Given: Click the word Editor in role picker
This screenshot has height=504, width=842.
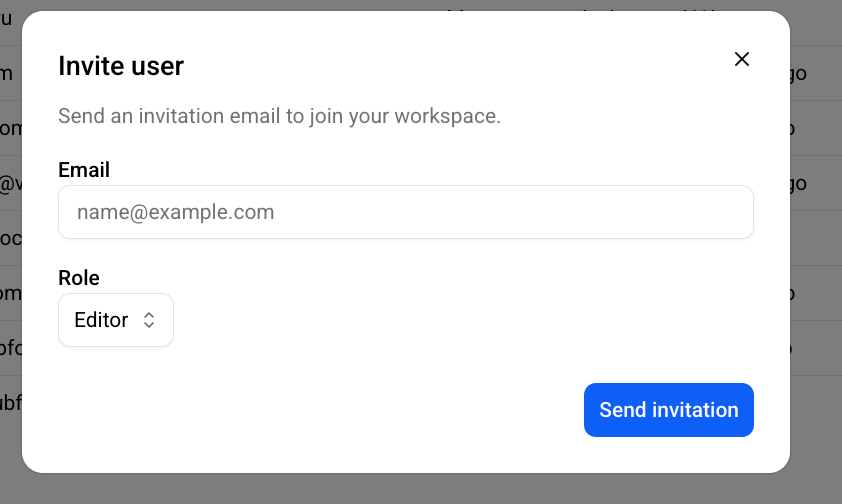Looking at the screenshot, I should [x=101, y=320].
